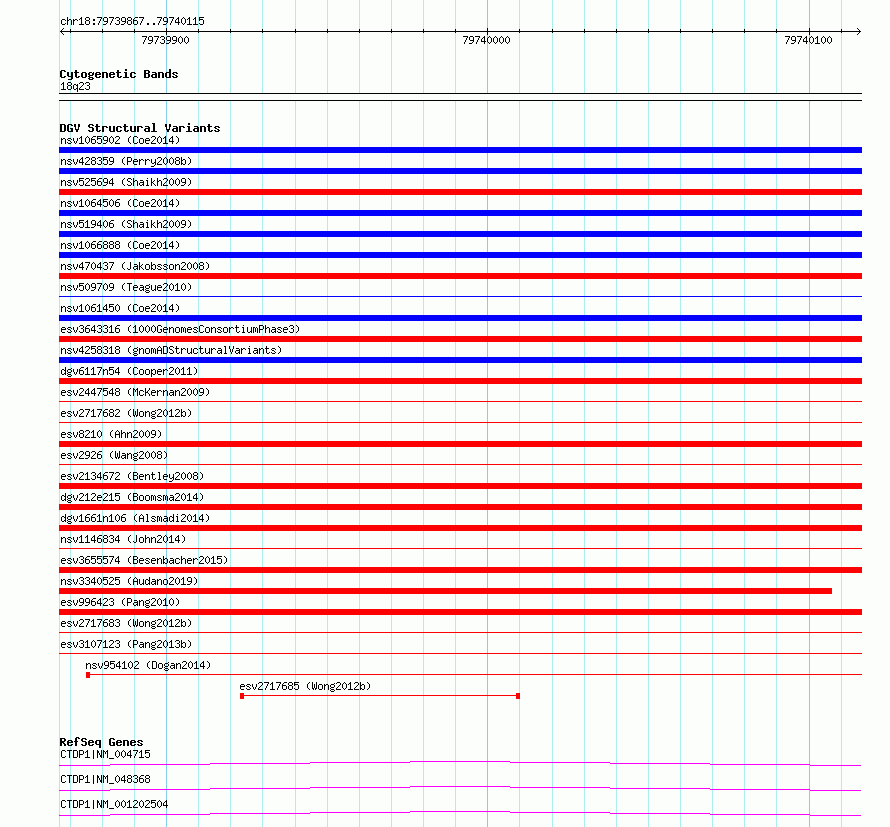Select nsv1146834 (John2014) label

click(123, 539)
